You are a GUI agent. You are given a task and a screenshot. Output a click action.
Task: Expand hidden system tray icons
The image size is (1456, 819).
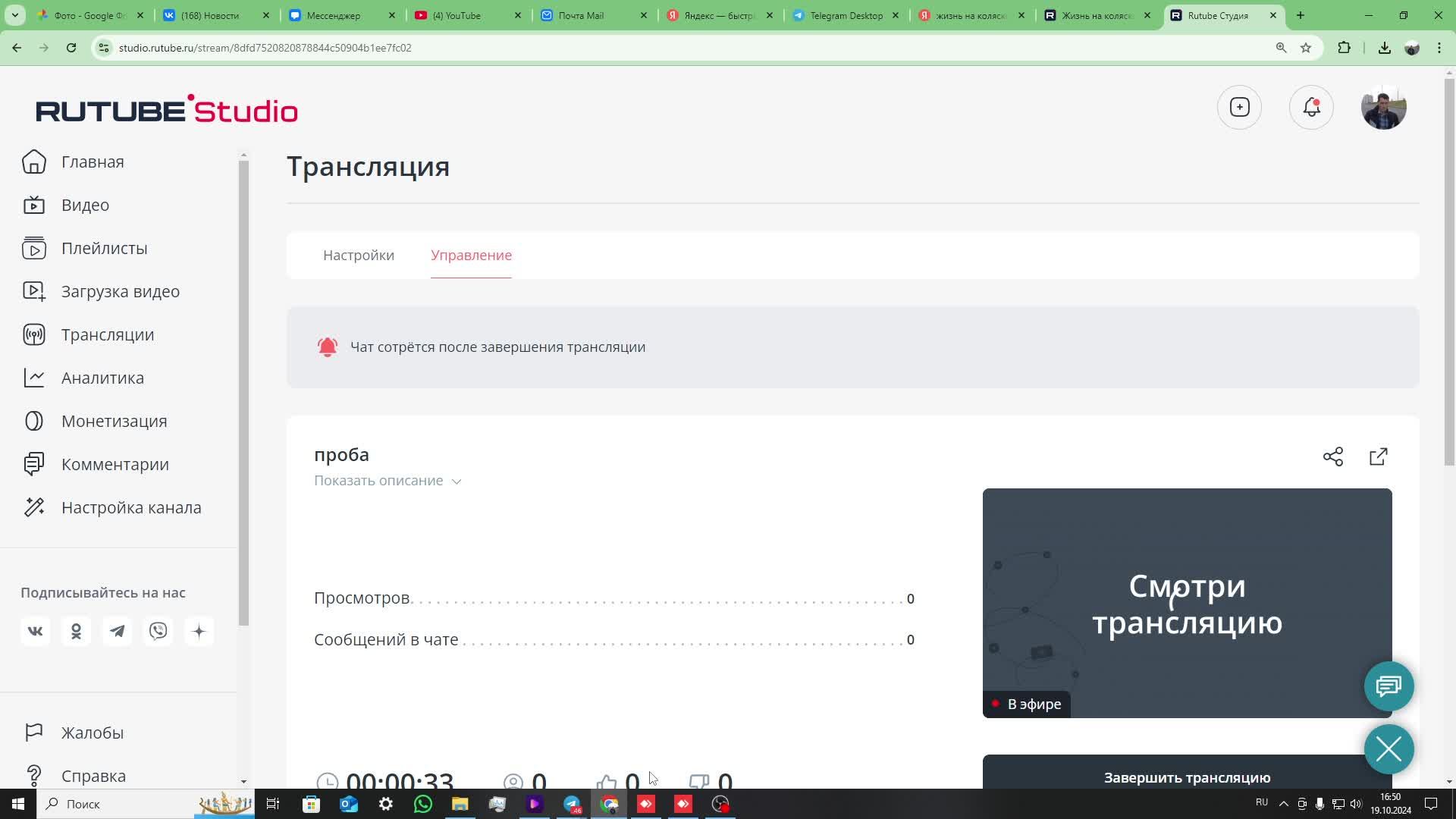1282,803
